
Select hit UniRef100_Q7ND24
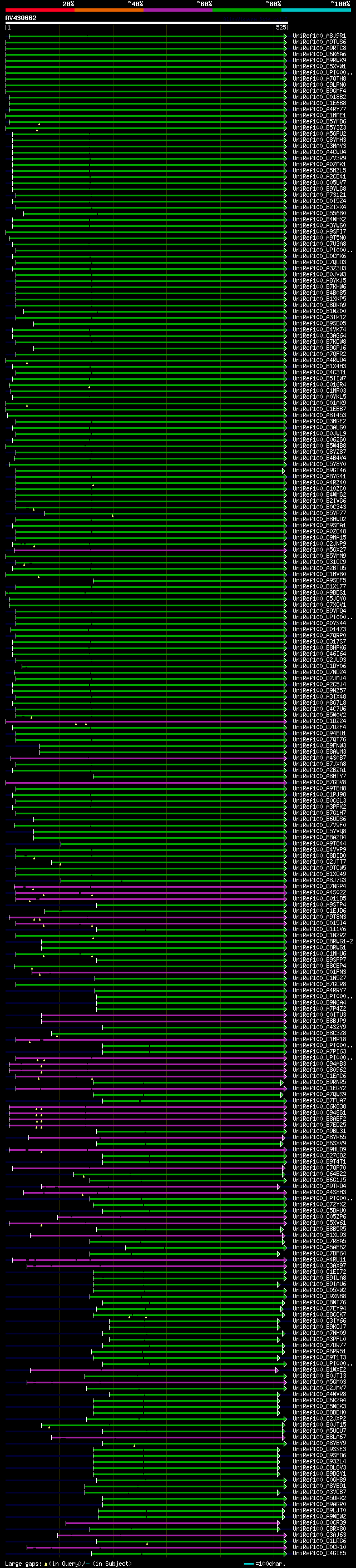pyautogui.click(x=319, y=672)
